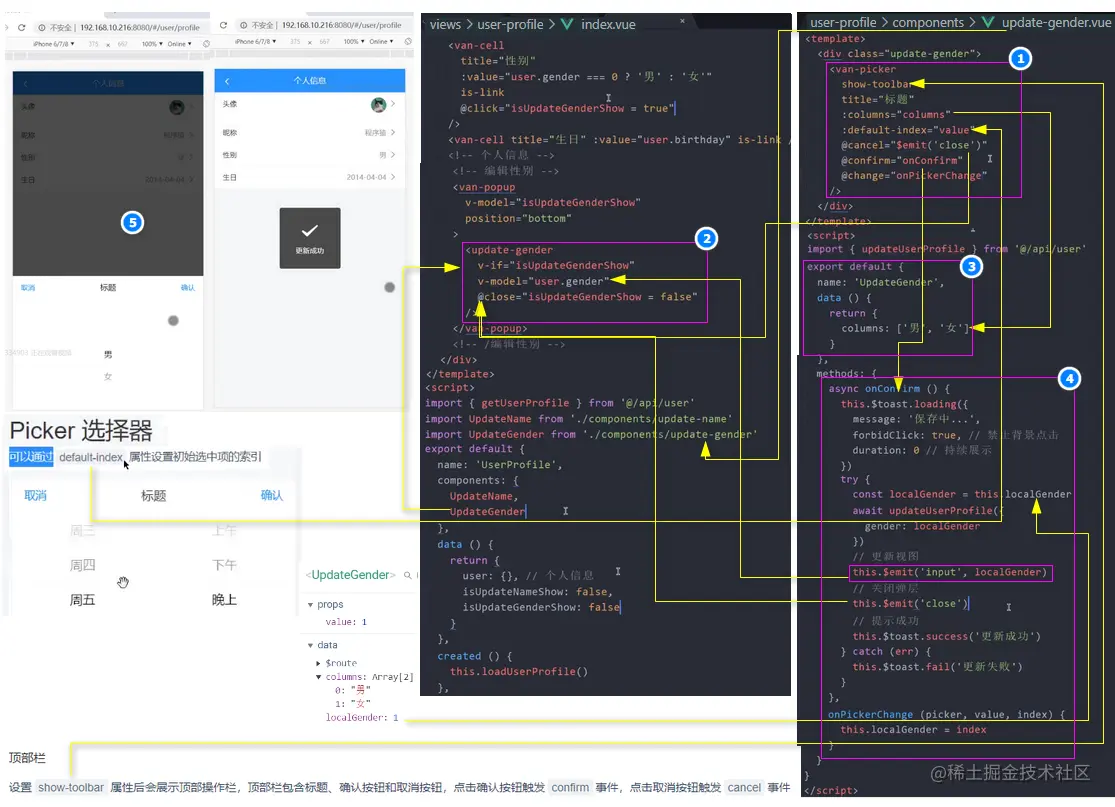
Task: Click views breadcrumb in index.vue editor
Action: 445,24
